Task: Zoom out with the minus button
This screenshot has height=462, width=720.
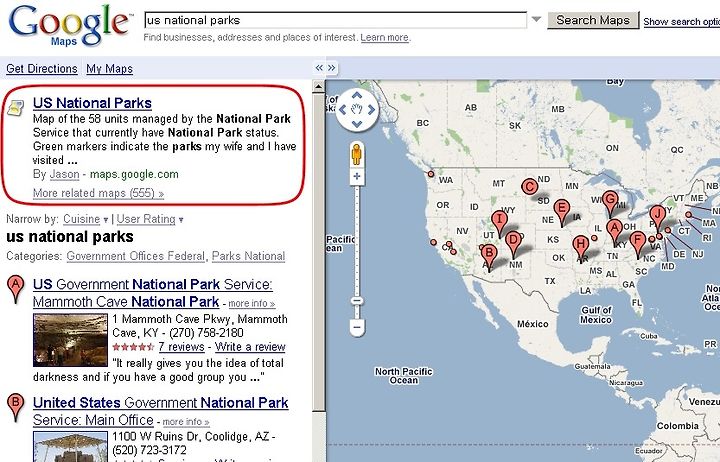Action: 357,327
